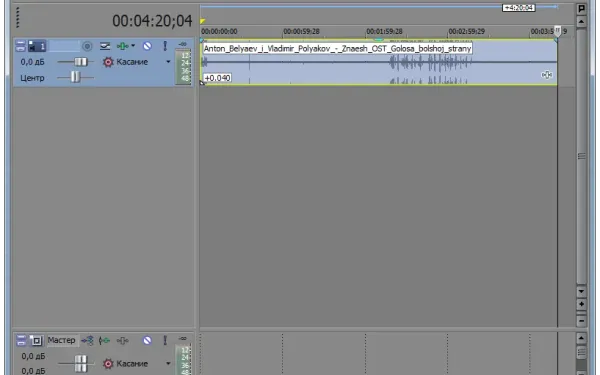The image size is (600, 375).
Task: Minimize Master bus track icon
Action: pyautogui.click(x=21, y=340)
